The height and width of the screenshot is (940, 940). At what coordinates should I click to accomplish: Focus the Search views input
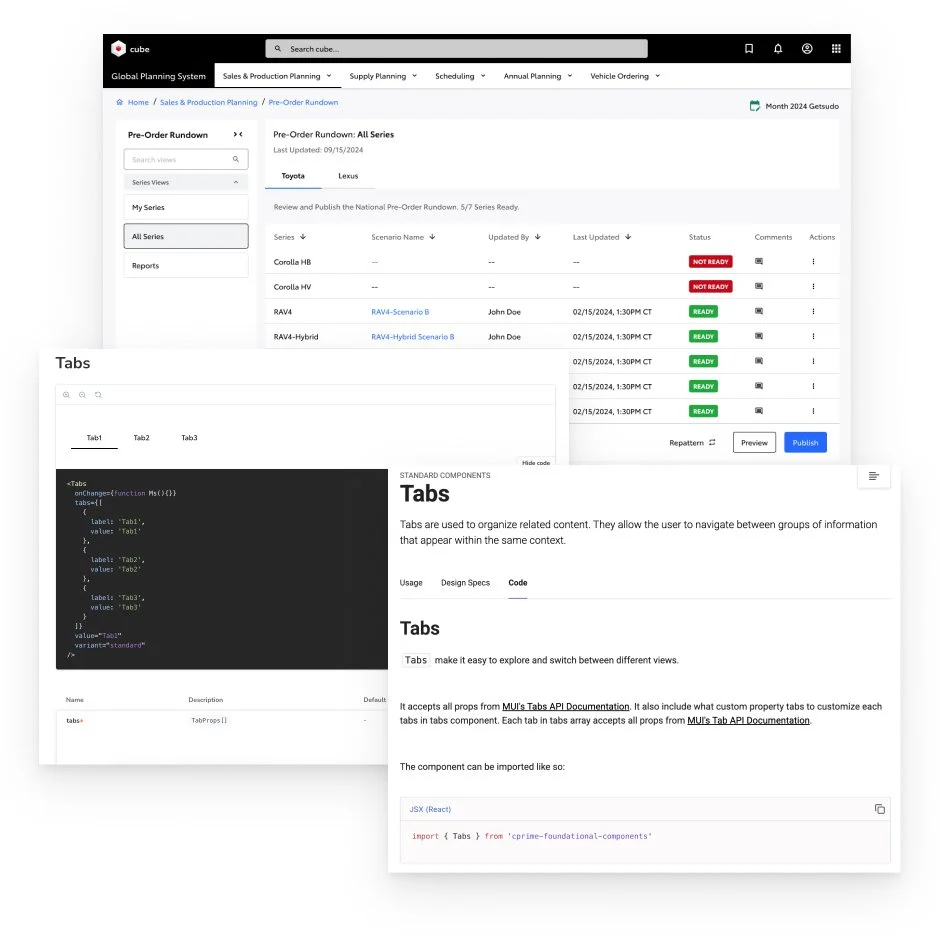(186, 159)
